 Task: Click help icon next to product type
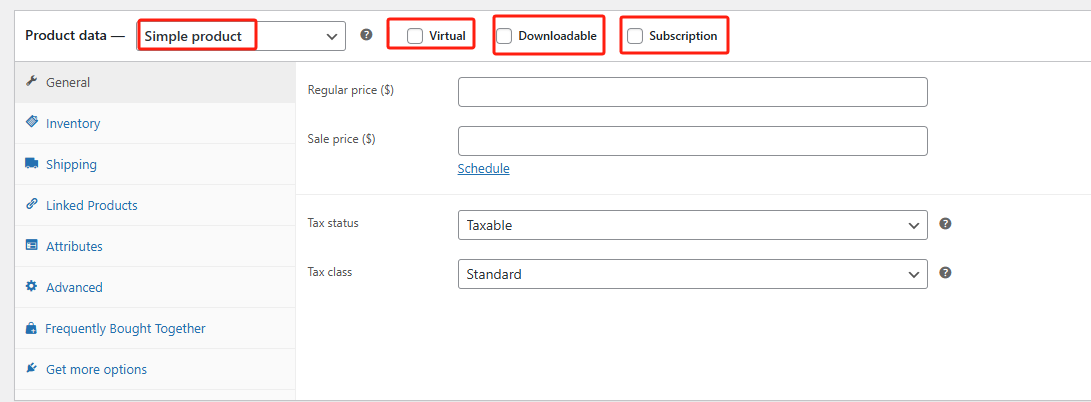[366, 35]
